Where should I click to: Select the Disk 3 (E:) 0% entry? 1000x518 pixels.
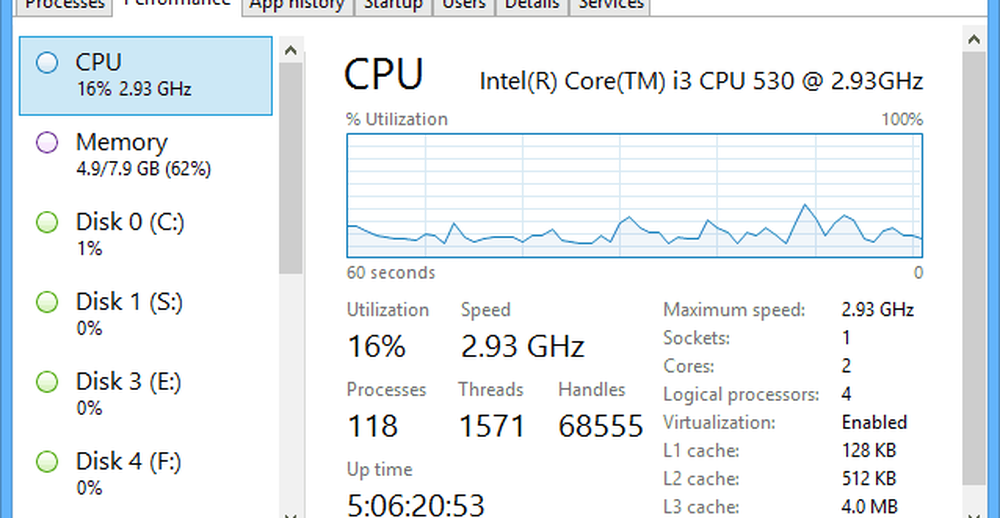[x=146, y=394]
